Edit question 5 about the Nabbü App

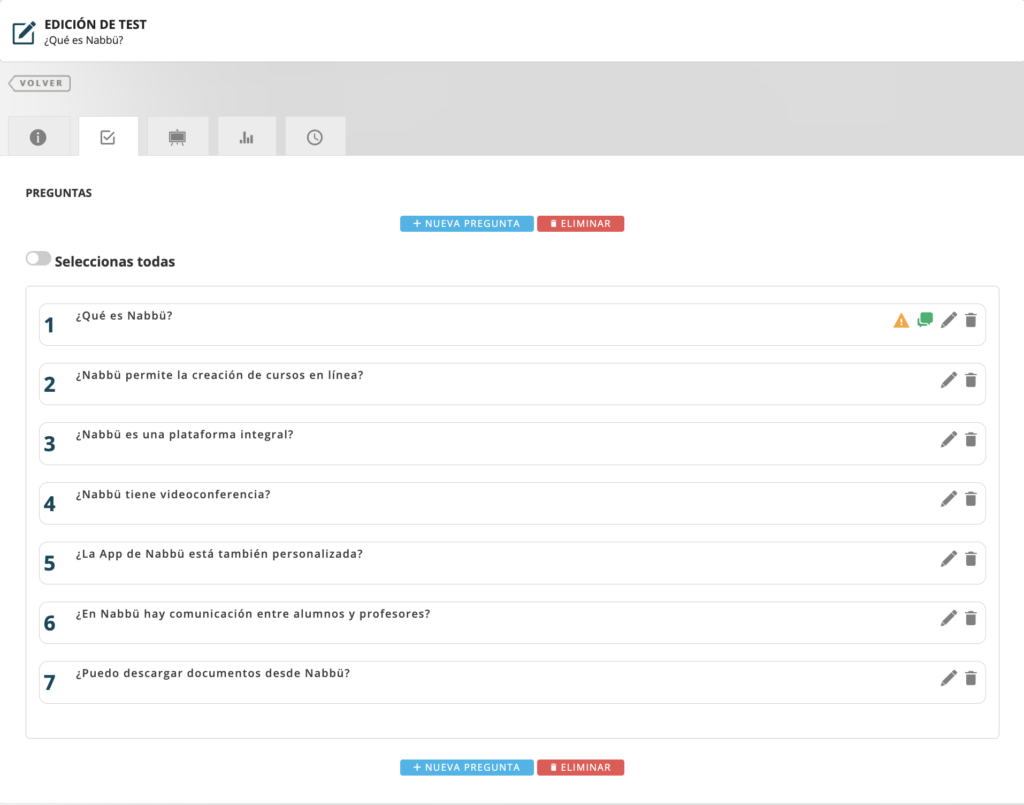point(949,558)
